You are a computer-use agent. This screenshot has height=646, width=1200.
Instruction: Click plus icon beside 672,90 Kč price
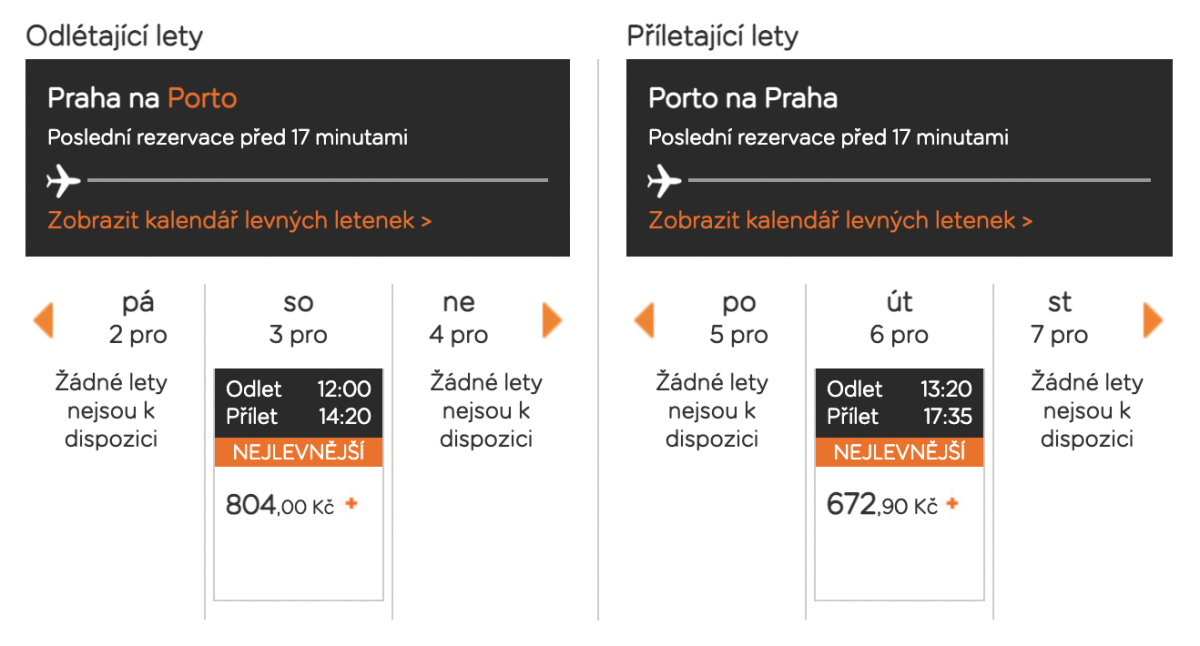(x=952, y=504)
